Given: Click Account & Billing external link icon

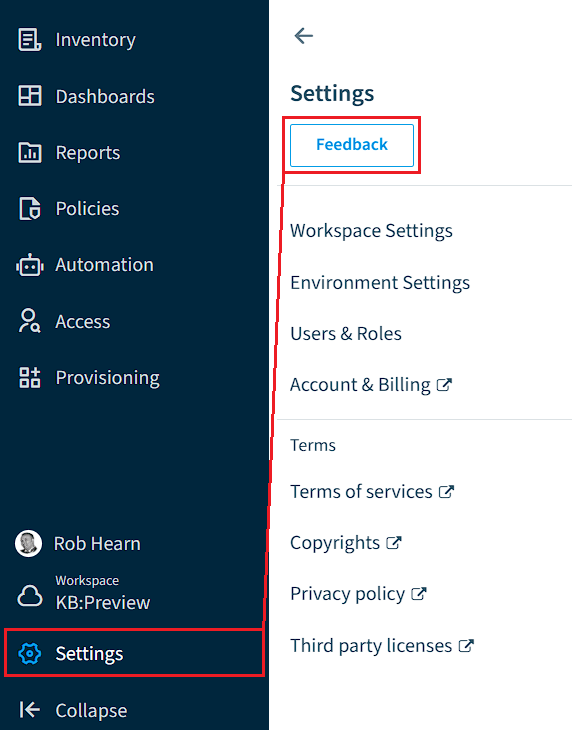Looking at the screenshot, I should tap(444, 385).
